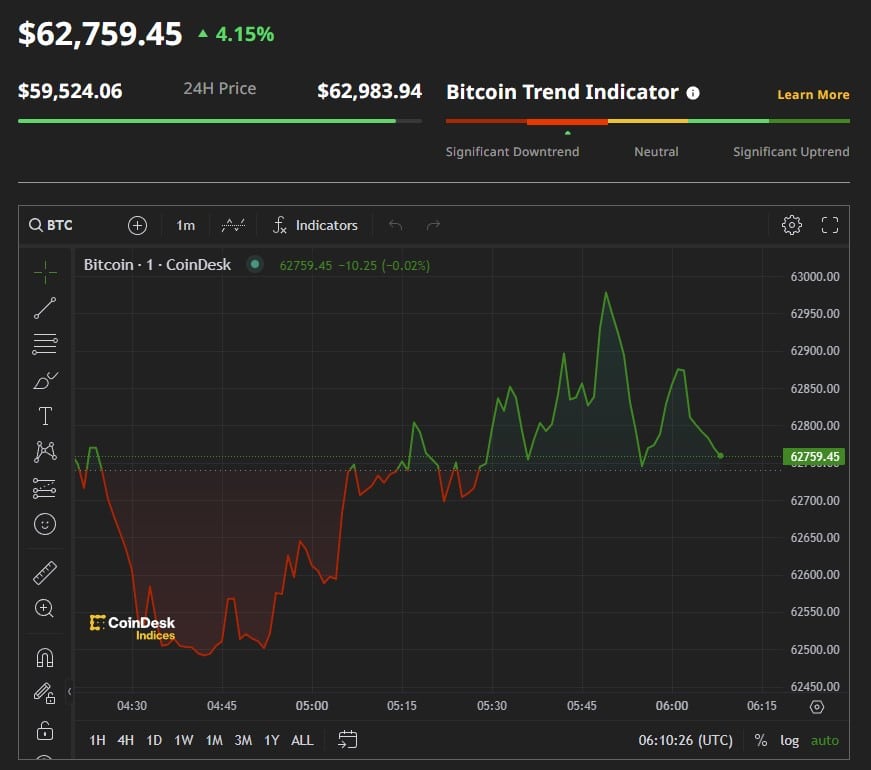Screen dimensions: 871x770
Task: Enter fullscreen chart mode
Action: 830,225
